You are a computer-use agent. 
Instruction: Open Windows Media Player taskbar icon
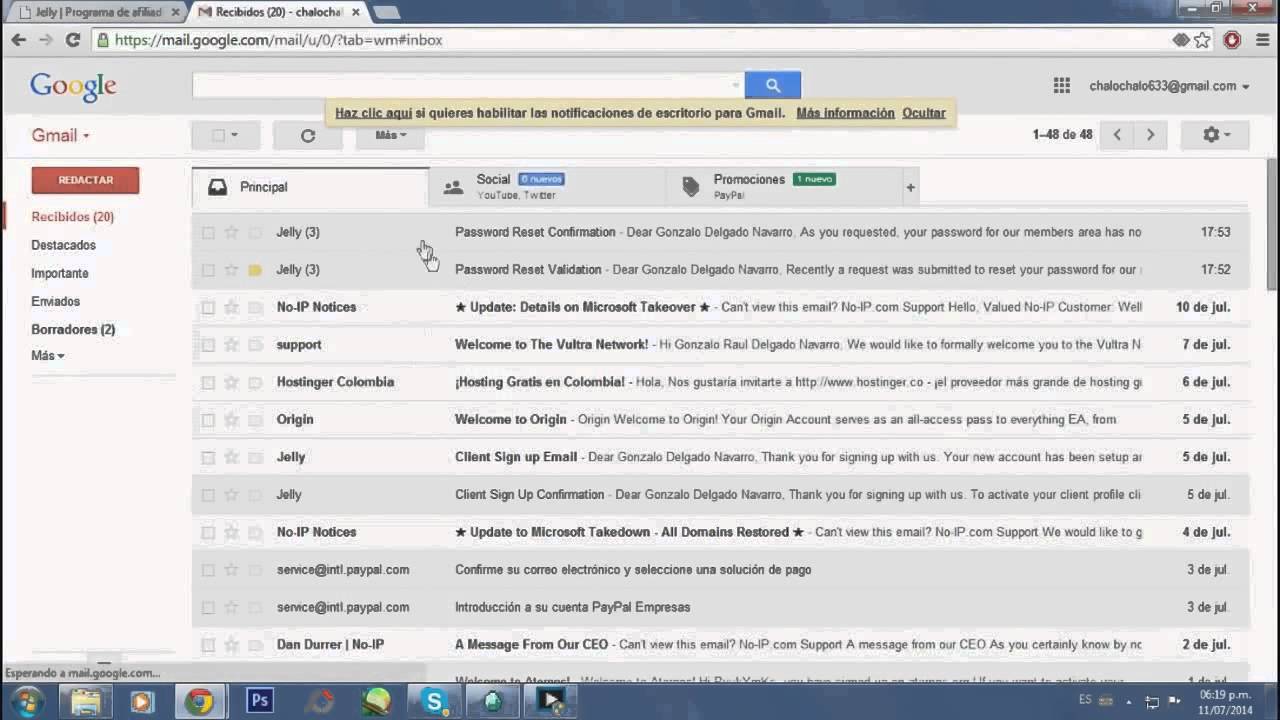click(142, 701)
